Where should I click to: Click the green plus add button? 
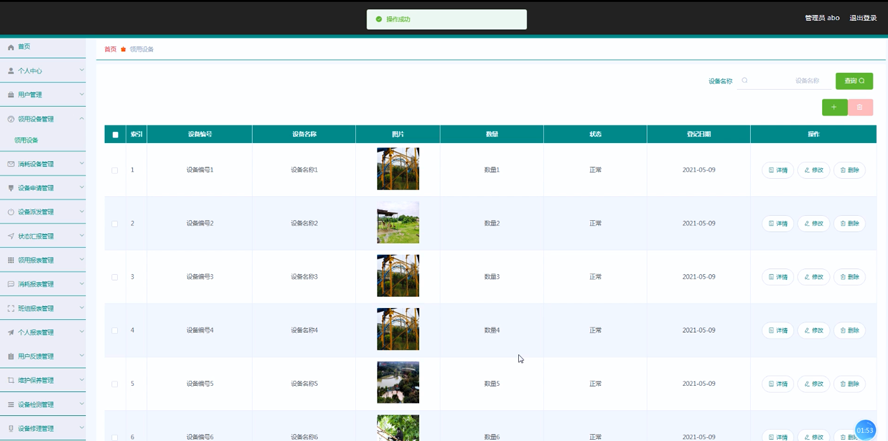tap(834, 107)
